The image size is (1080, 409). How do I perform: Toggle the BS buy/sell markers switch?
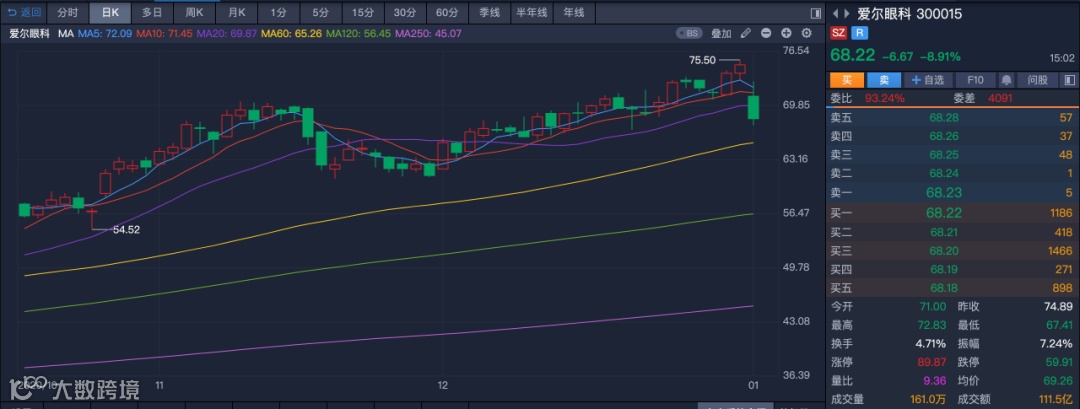(690, 33)
